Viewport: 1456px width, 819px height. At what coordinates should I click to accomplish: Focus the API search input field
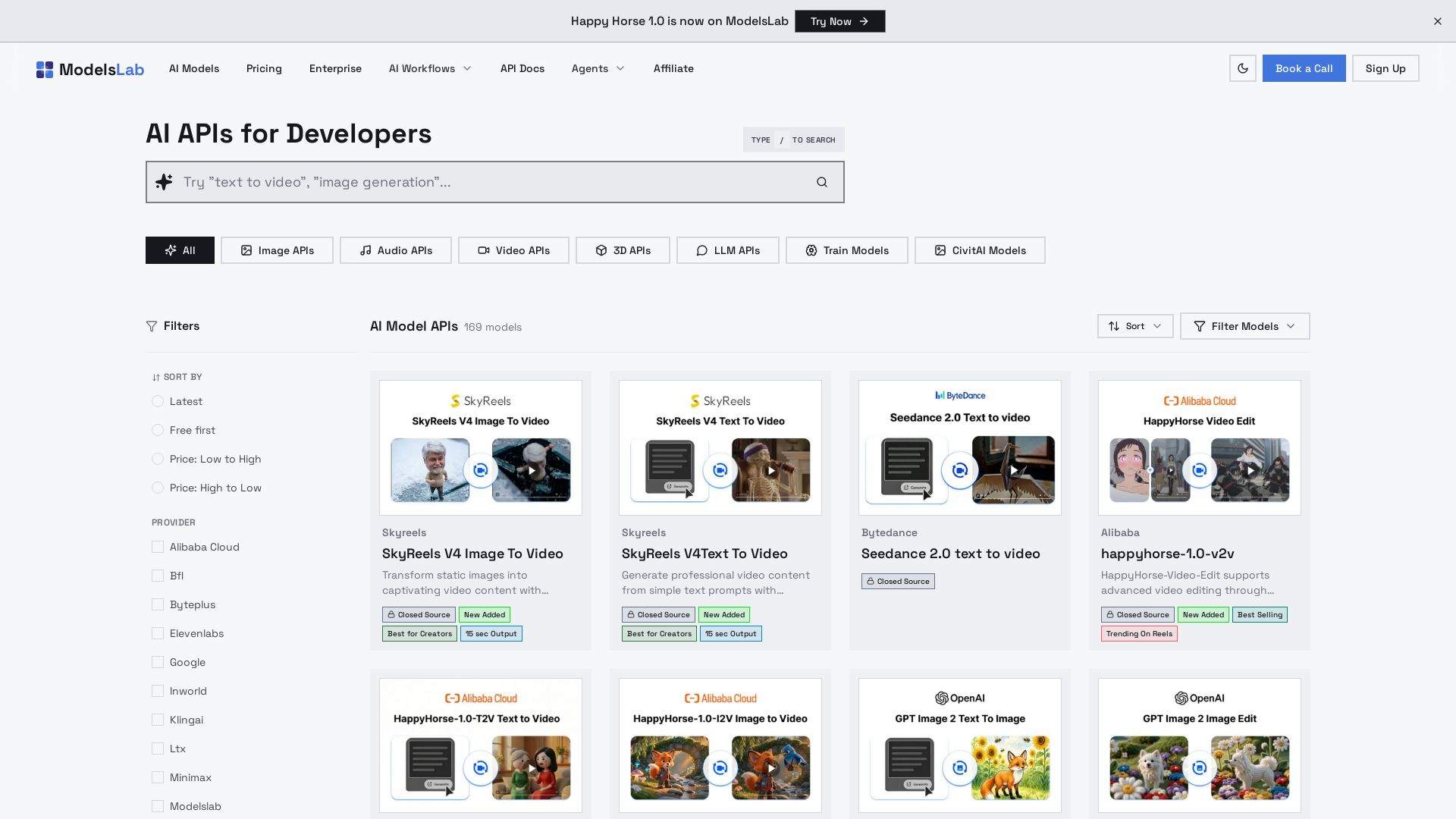(x=495, y=182)
